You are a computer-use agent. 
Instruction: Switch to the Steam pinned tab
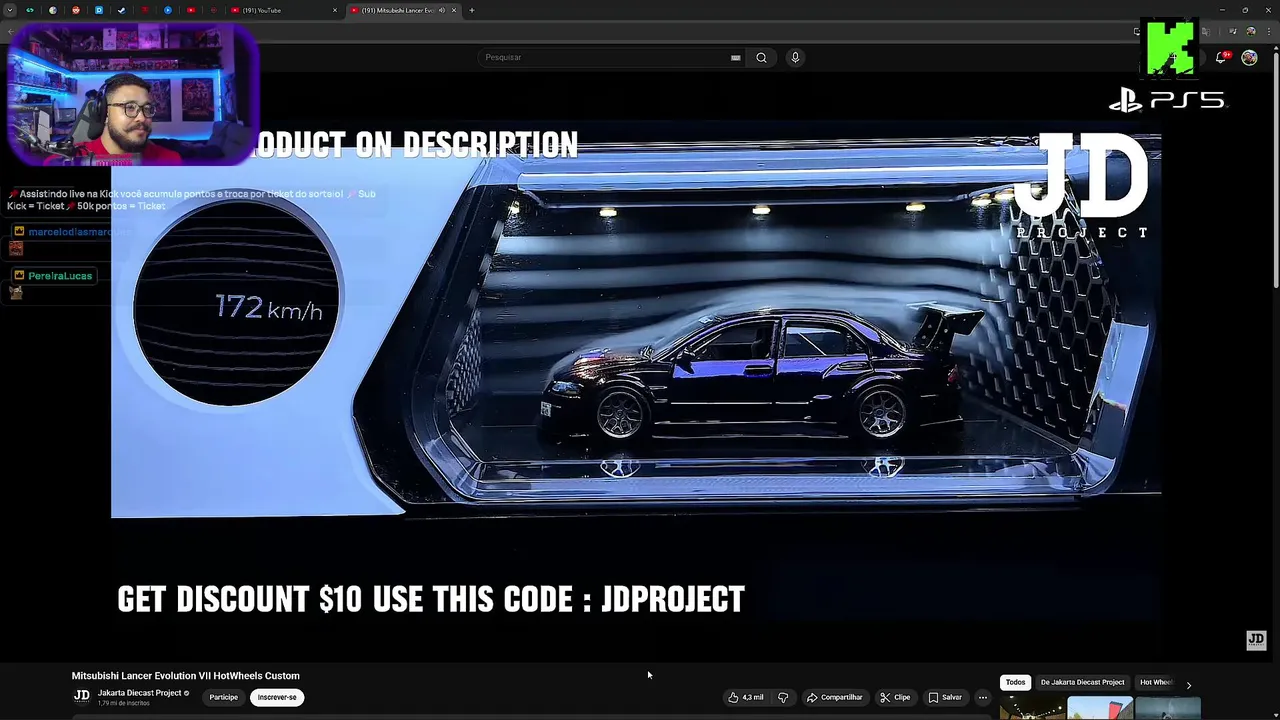point(121,10)
